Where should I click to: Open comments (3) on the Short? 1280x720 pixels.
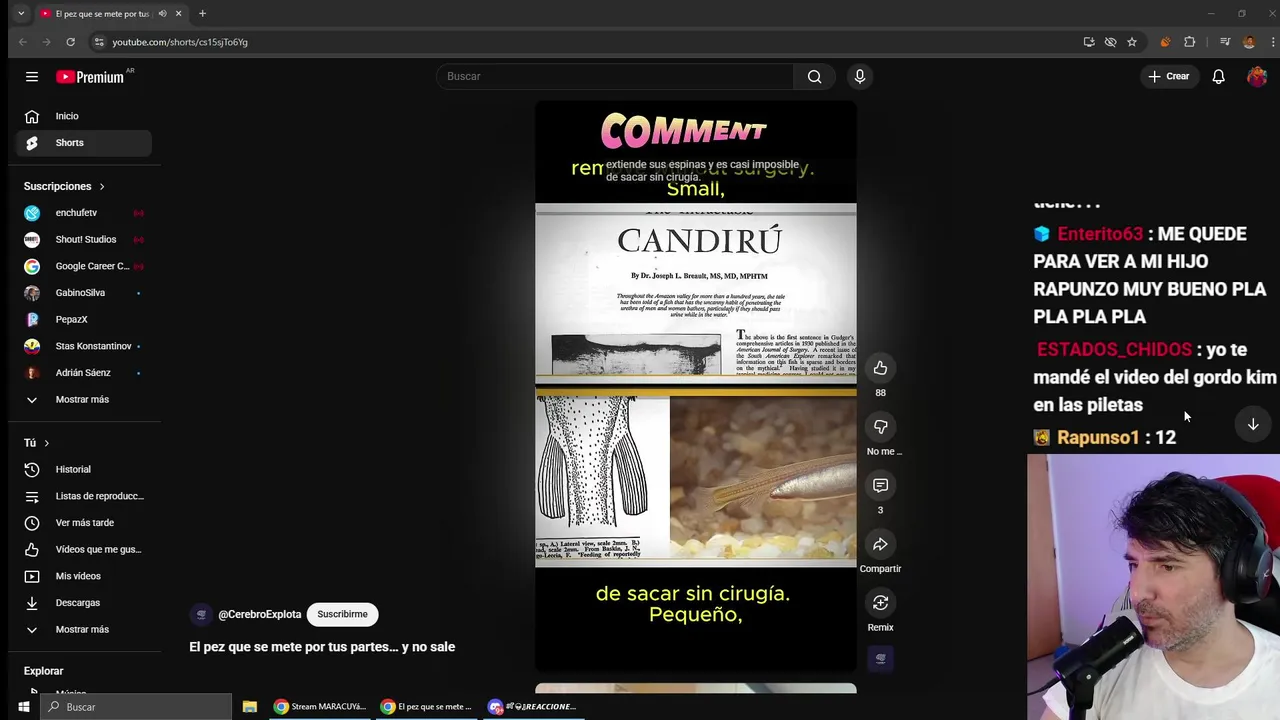(x=880, y=486)
